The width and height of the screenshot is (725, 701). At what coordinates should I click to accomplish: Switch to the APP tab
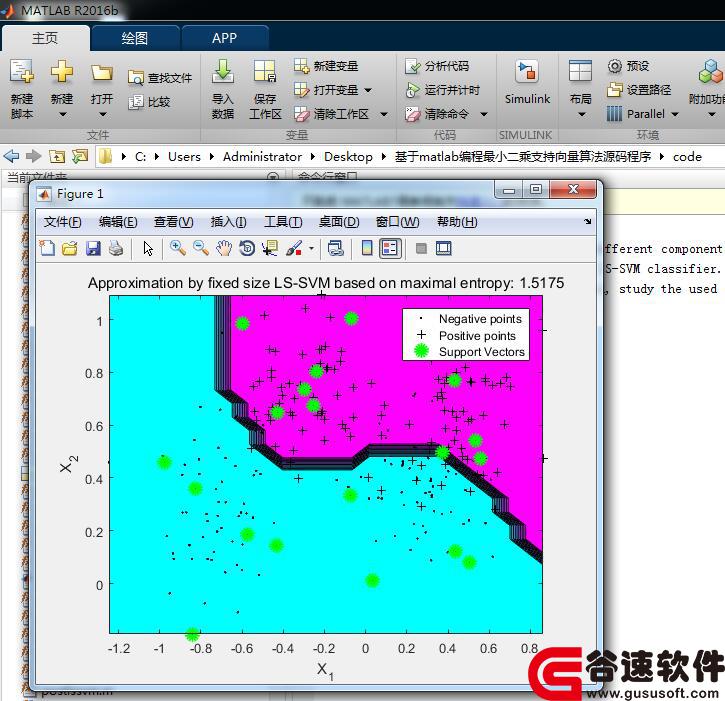pos(224,38)
